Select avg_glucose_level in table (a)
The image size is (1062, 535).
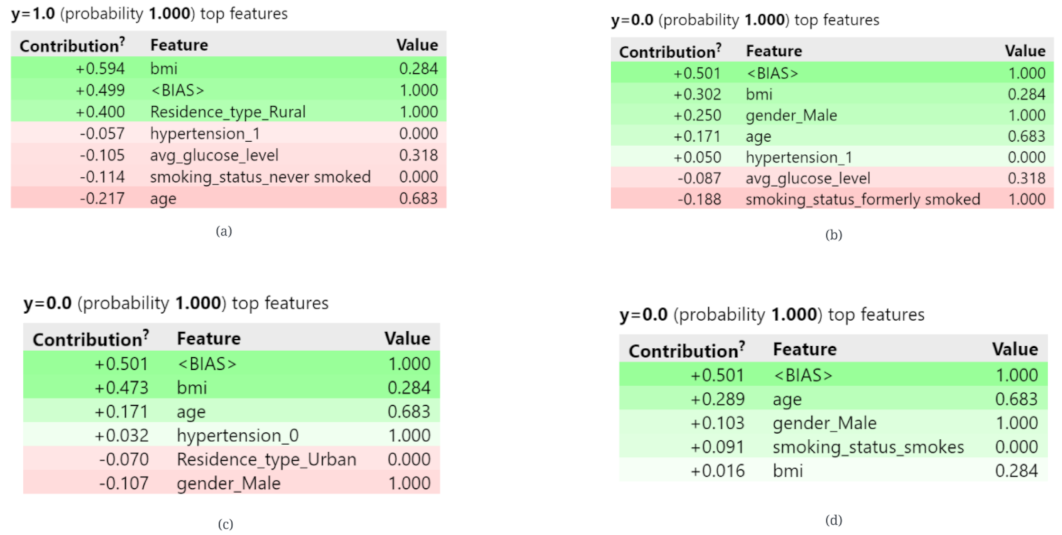[214, 155]
